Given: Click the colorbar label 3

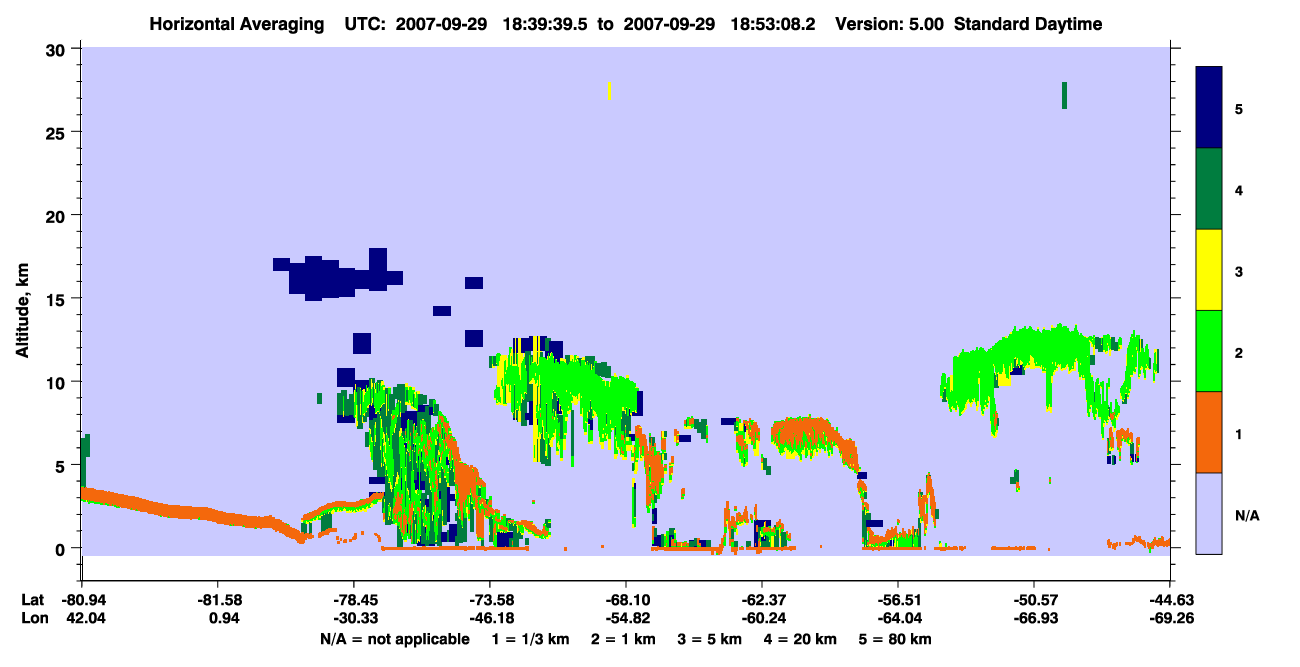Looking at the screenshot, I should tap(1239, 272).
